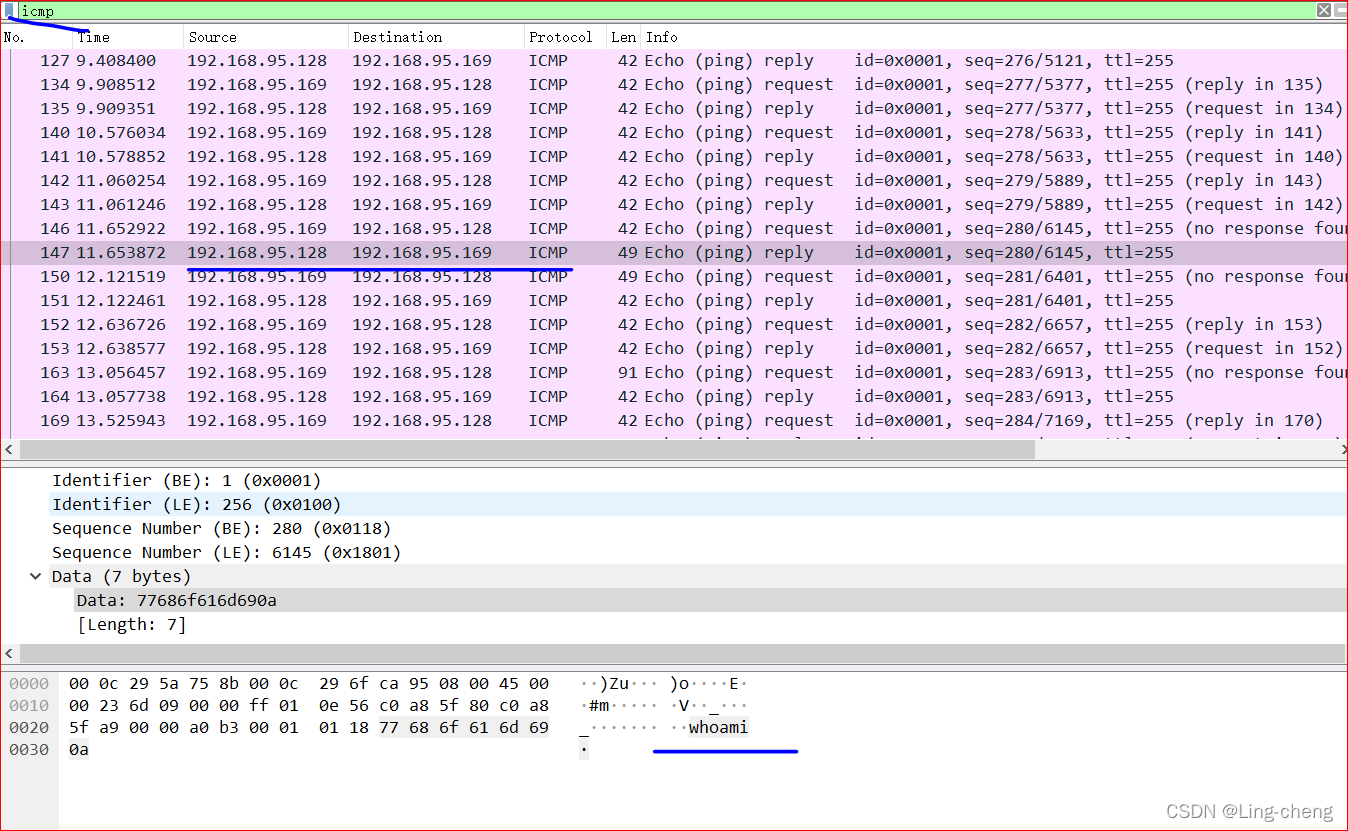Select the Data: 77686f616d690a field
Viewport: 1348px width, 831px height.
point(175,600)
